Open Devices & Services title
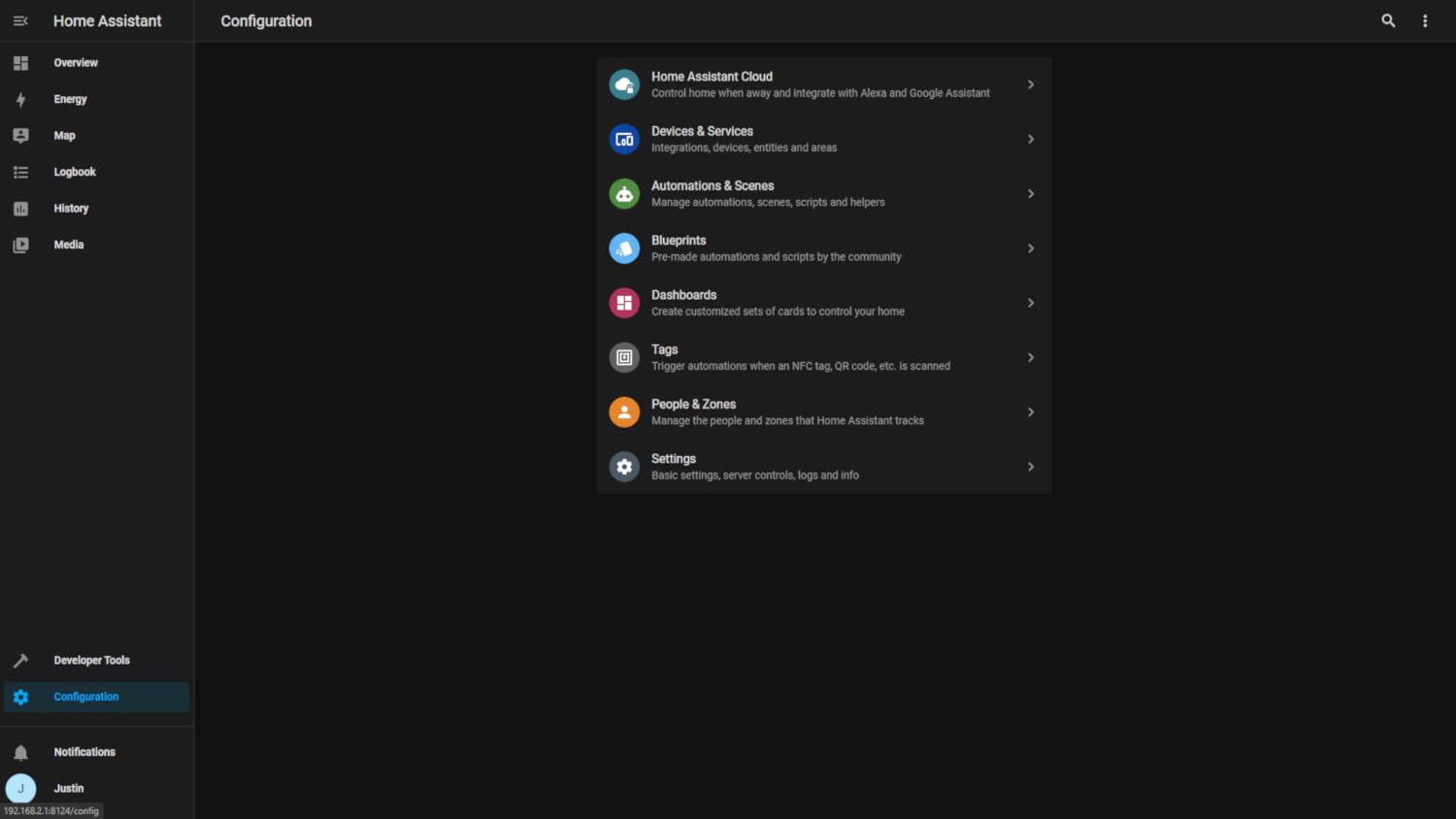The height and width of the screenshot is (819, 1456). pyautogui.click(x=702, y=131)
